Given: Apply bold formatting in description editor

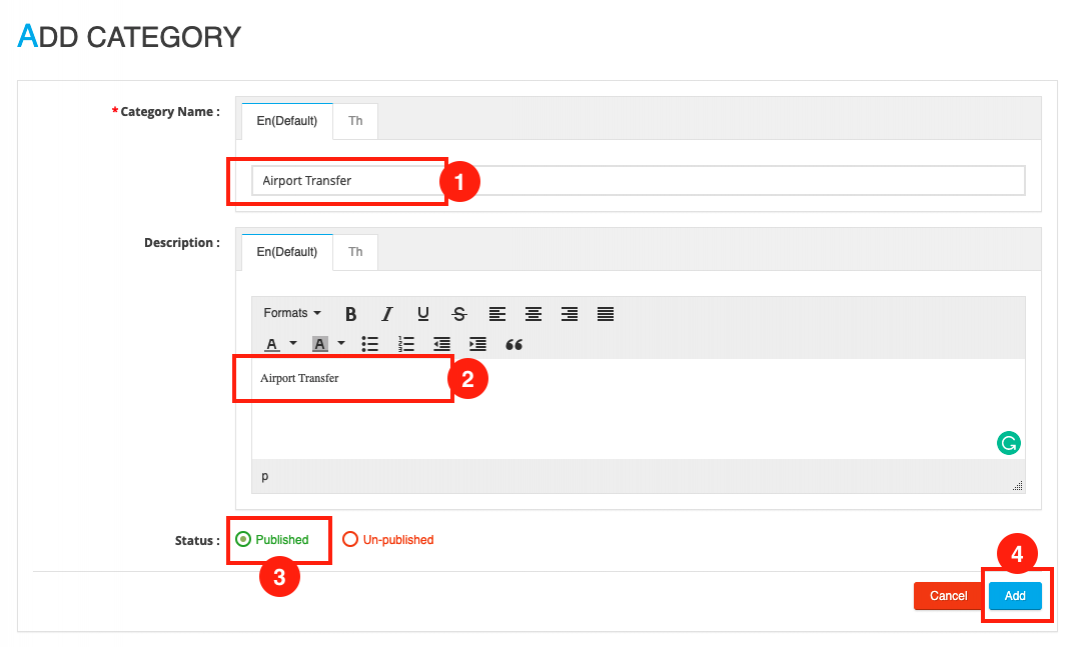Looking at the screenshot, I should tap(351, 314).
